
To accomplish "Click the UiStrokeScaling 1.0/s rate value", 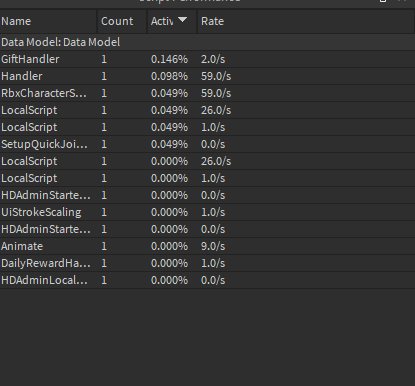I will pyautogui.click(x=213, y=212).
